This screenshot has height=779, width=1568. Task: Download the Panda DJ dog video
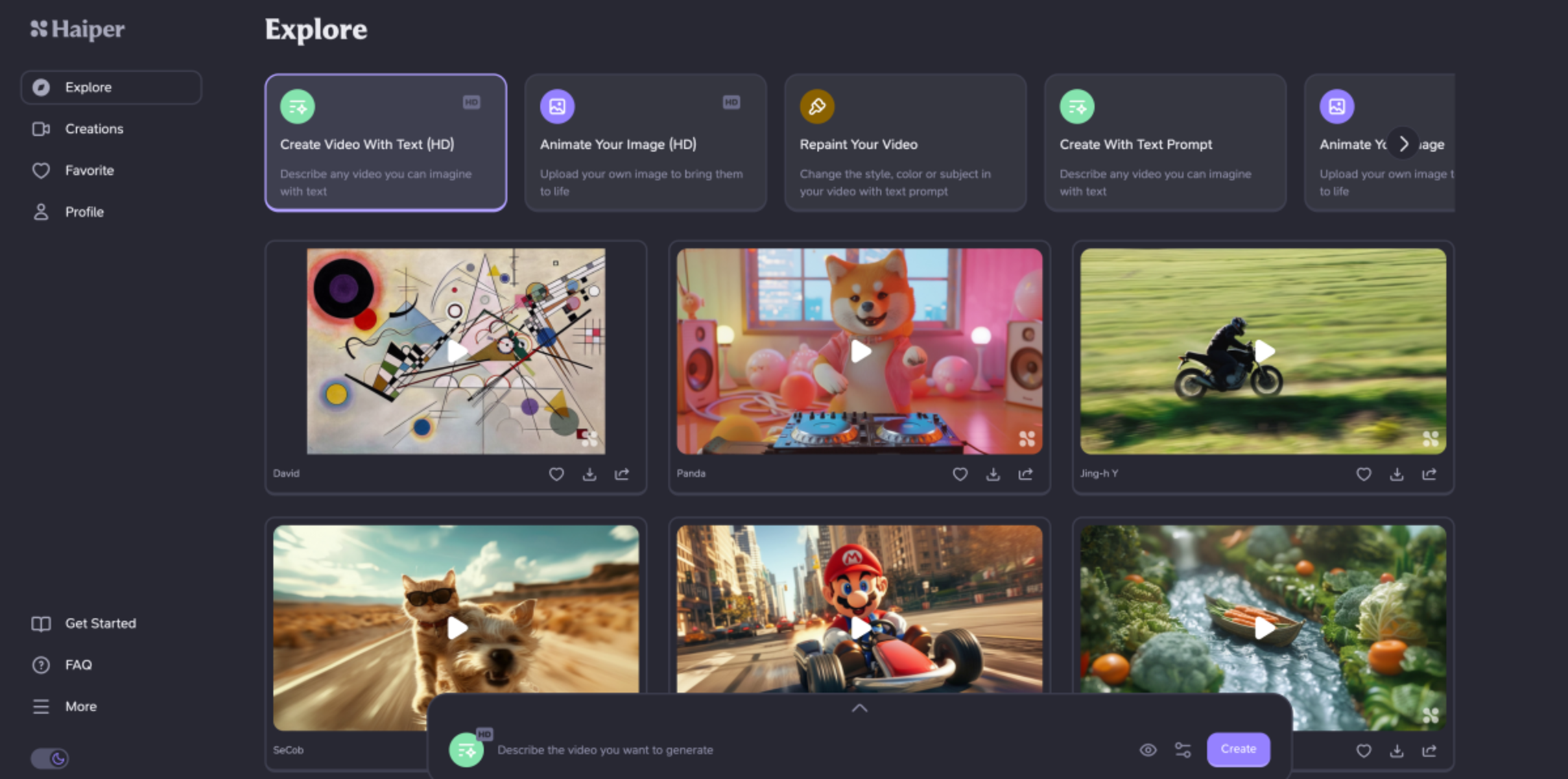coord(993,474)
